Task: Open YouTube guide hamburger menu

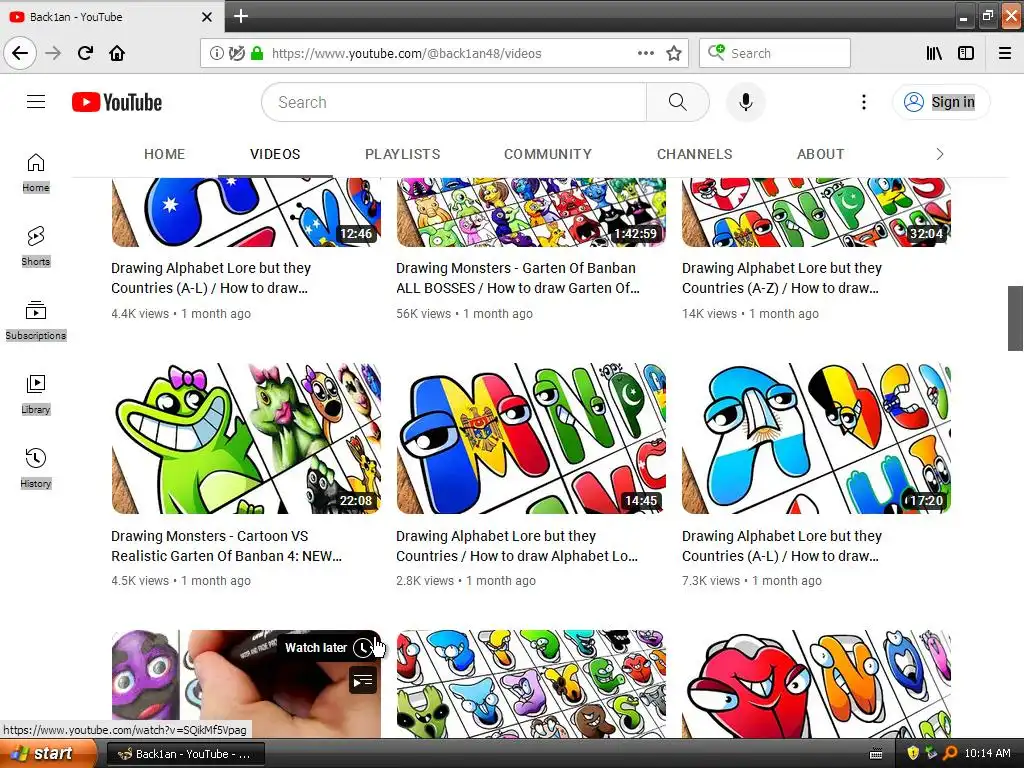Action: coord(36,102)
